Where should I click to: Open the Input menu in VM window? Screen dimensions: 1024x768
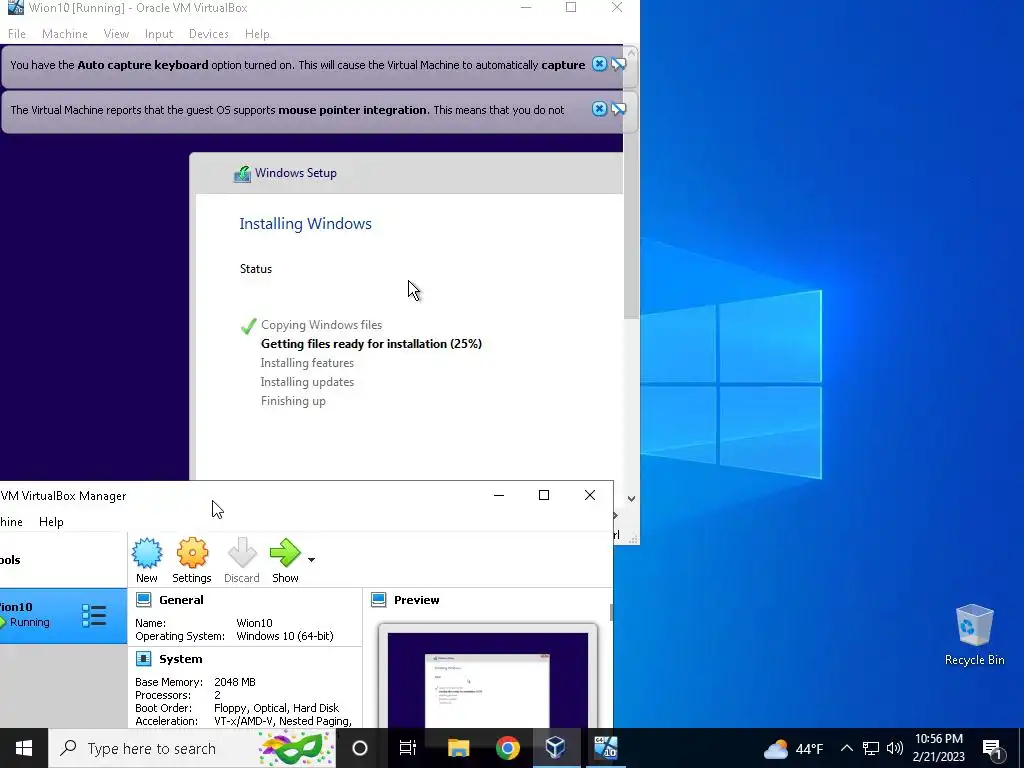click(x=159, y=34)
